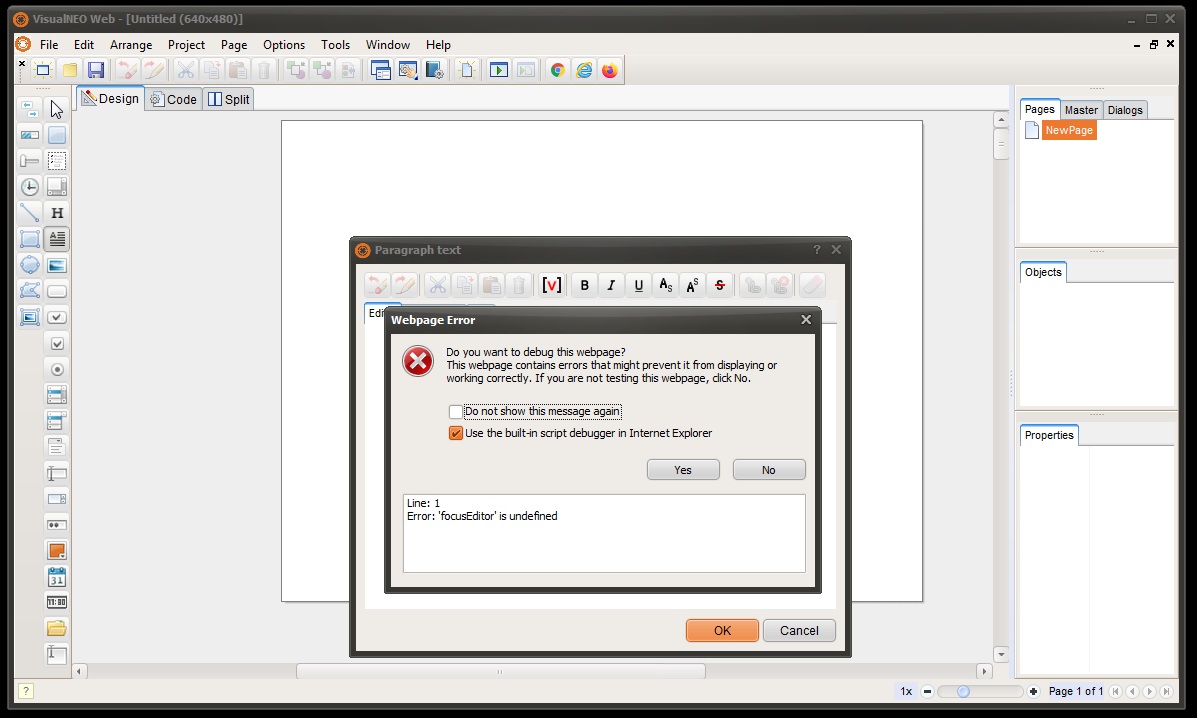
Task: Click Yes to debug the webpage
Action: coord(683,470)
